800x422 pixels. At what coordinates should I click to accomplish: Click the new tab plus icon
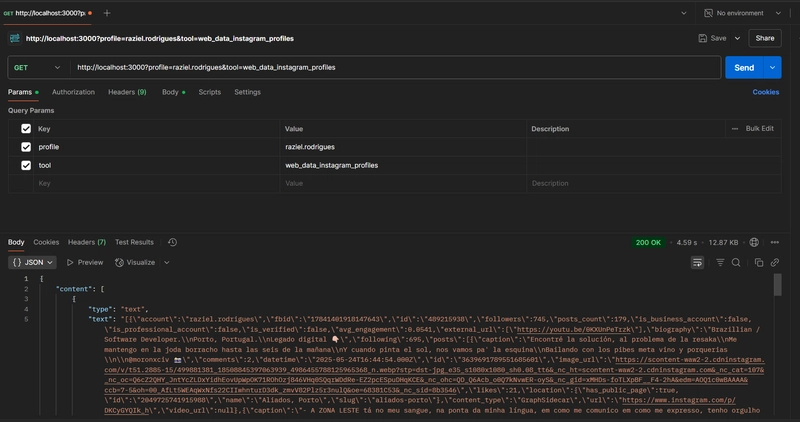[107, 13]
